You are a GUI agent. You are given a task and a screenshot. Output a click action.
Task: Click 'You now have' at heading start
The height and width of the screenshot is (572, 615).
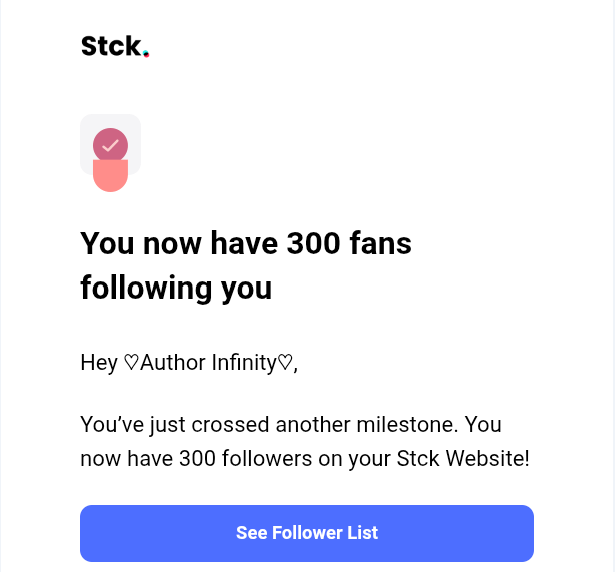point(180,243)
